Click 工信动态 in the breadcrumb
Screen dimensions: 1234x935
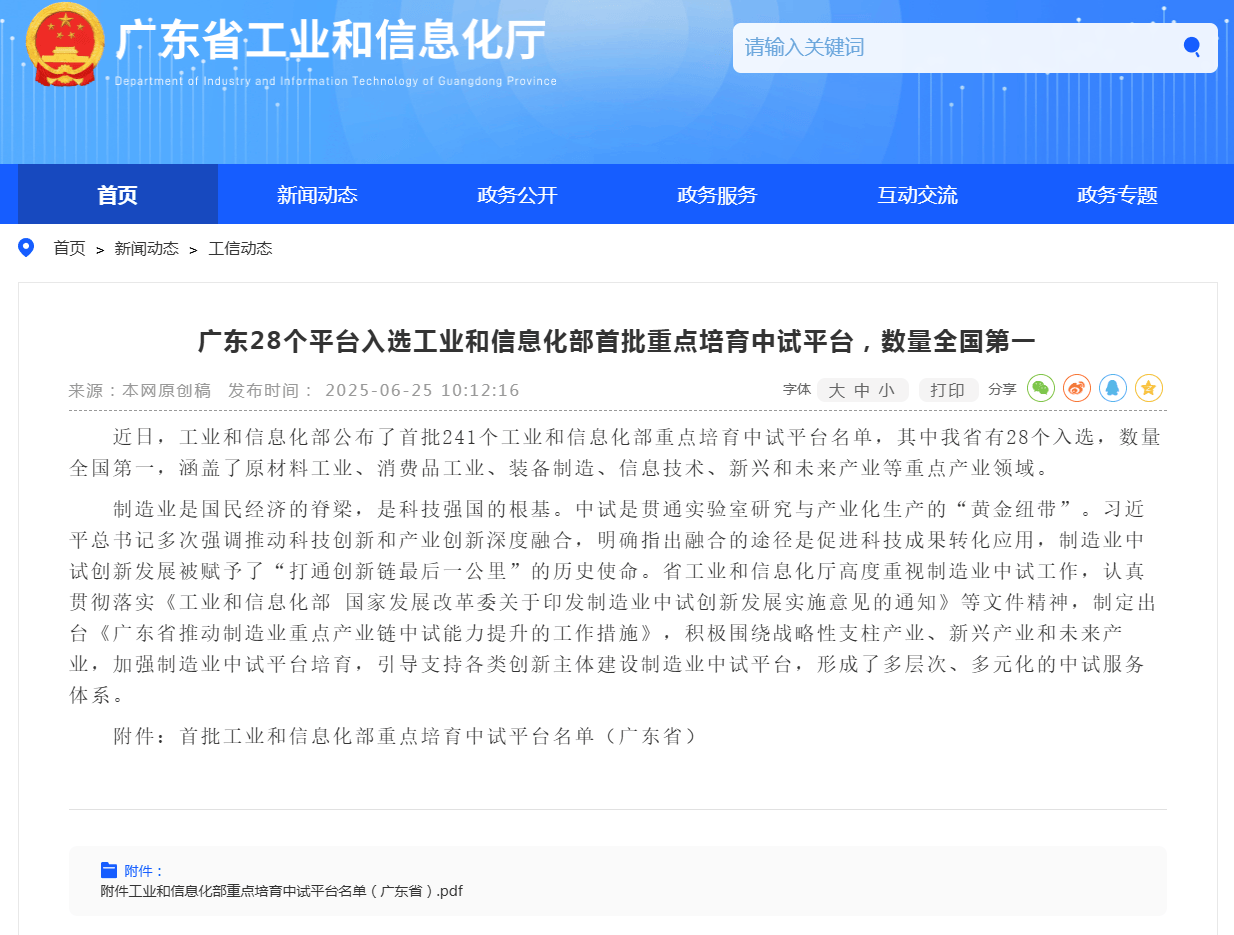coord(240,249)
